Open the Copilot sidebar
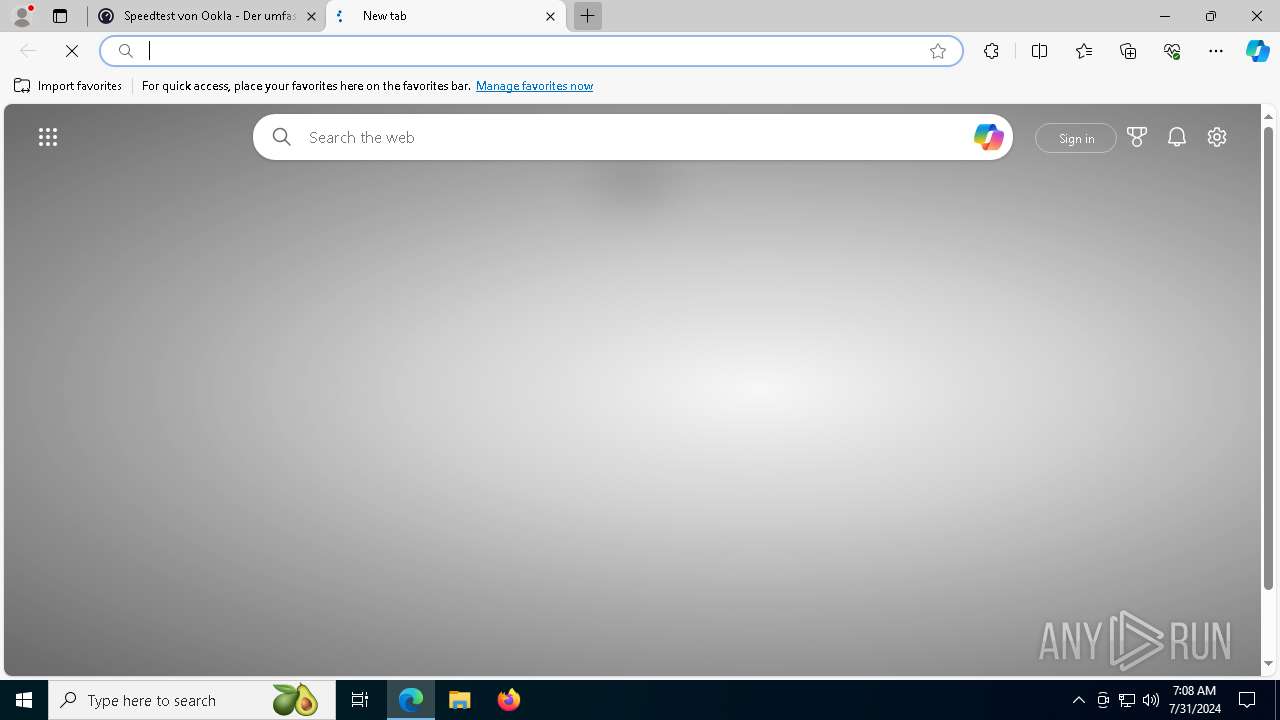 (x=1257, y=51)
